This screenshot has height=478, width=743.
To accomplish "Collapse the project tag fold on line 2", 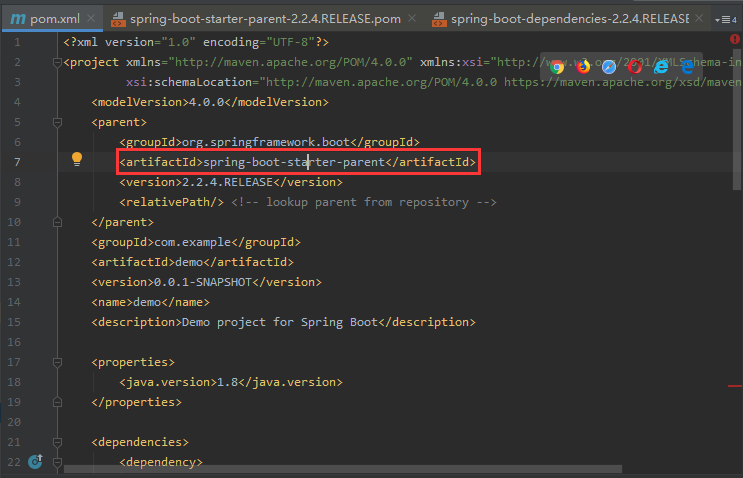I will tap(57, 62).
